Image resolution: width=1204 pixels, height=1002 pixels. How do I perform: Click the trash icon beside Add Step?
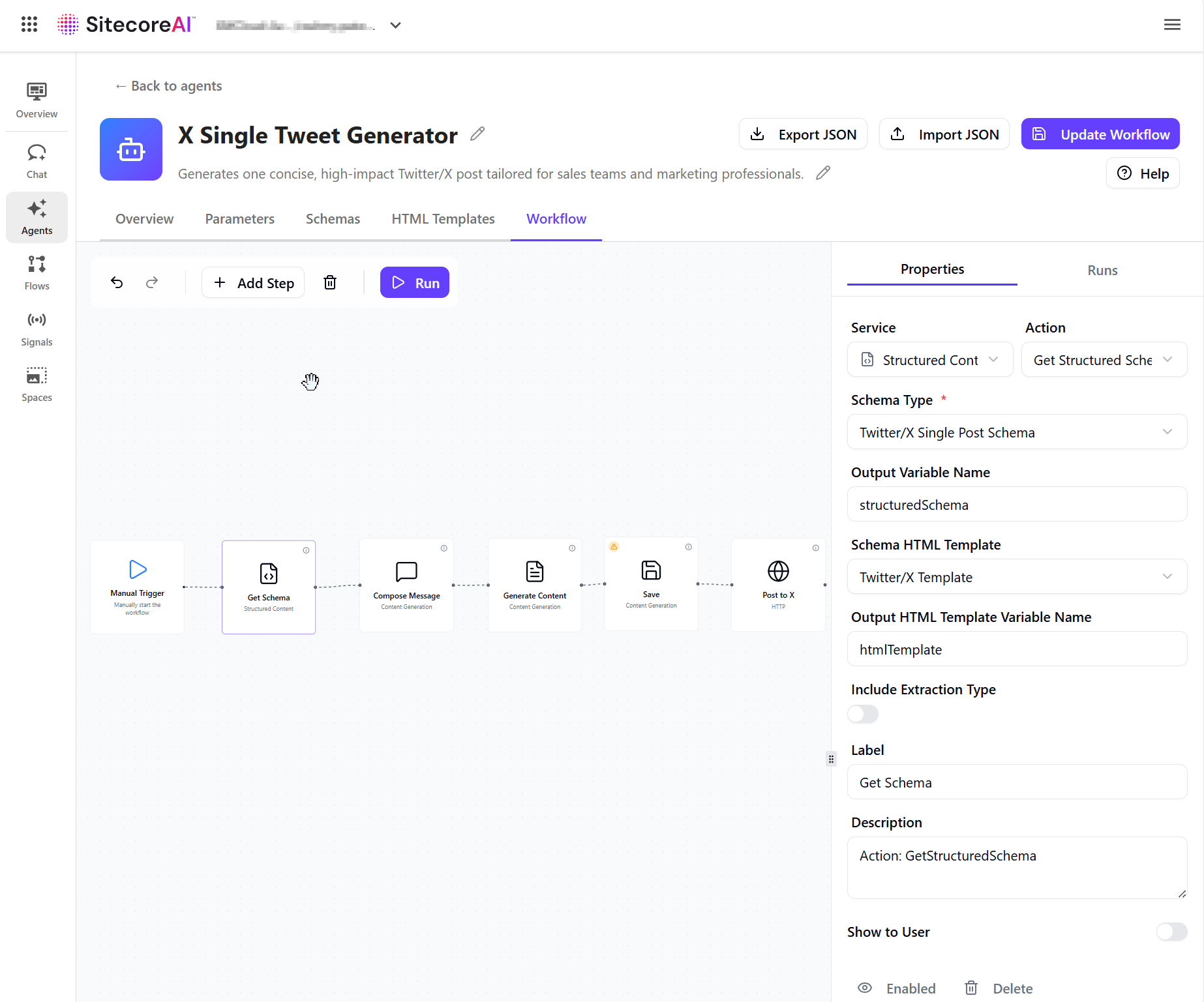click(330, 282)
